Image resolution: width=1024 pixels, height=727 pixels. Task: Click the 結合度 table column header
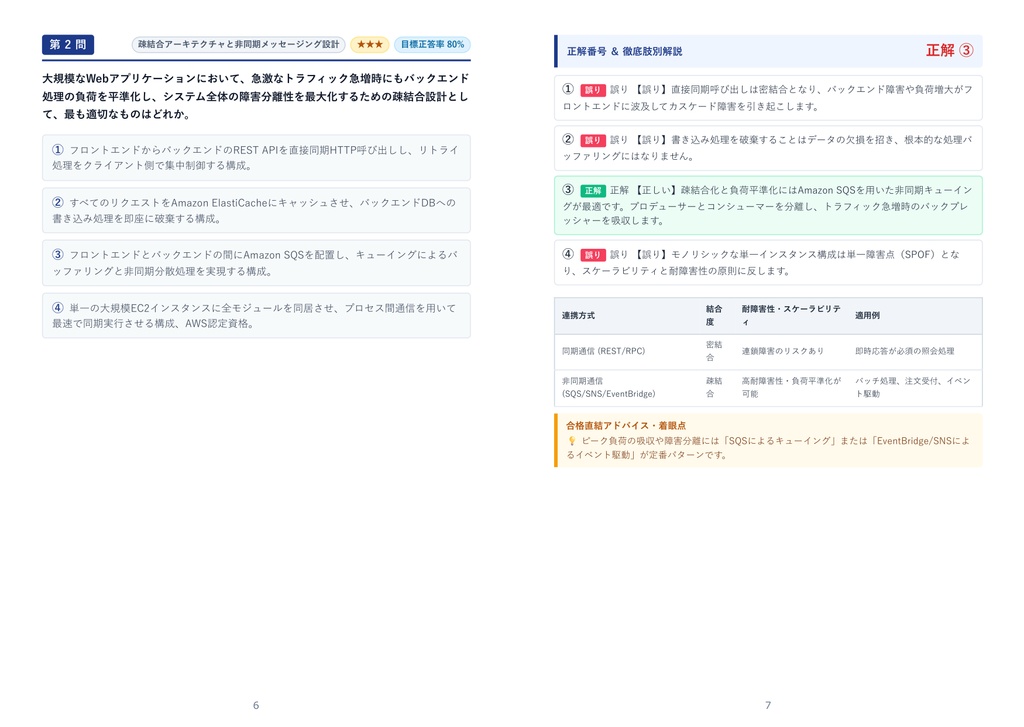pyautogui.click(x=714, y=315)
